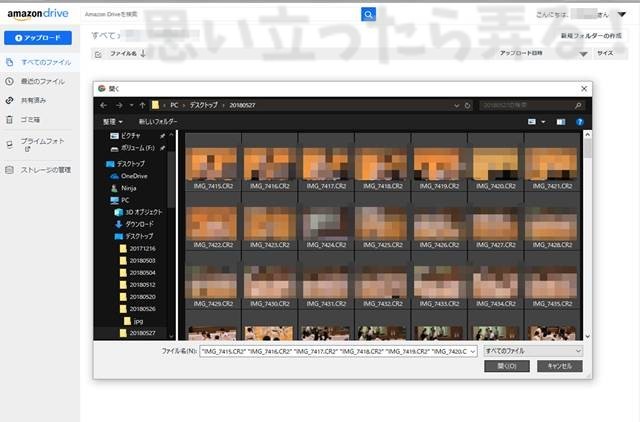Refresh the folder with the refresh icon
640x422 pixels.
coord(467,106)
